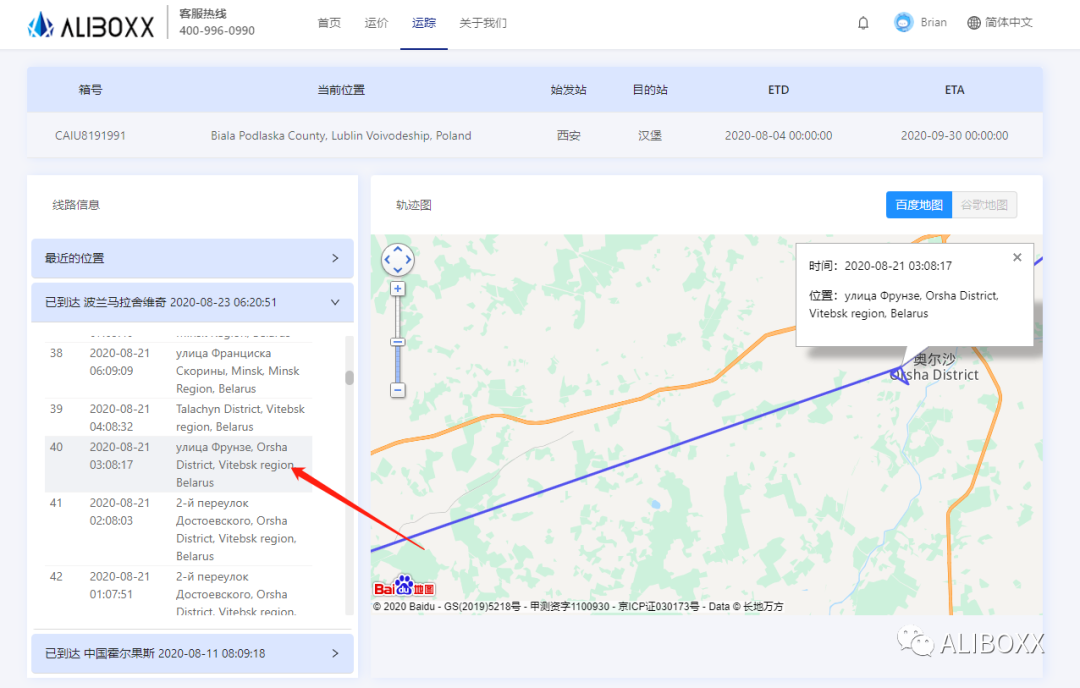Select route row 39 Talachyn District
The image size is (1080, 688).
(178, 417)
